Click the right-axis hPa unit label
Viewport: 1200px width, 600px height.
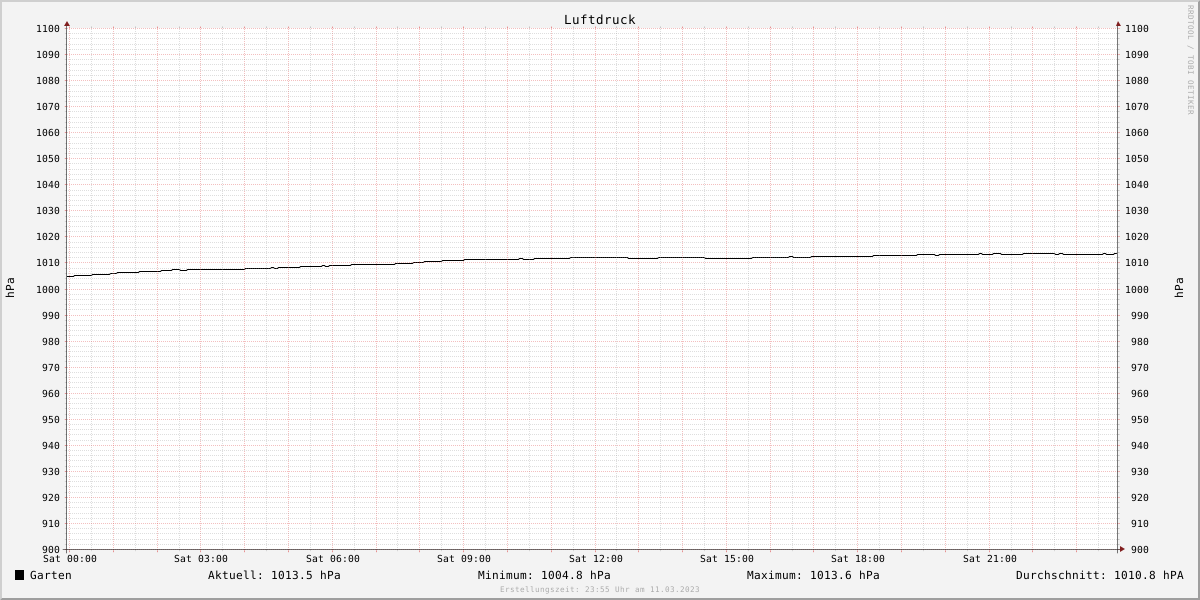point(1180,288)
